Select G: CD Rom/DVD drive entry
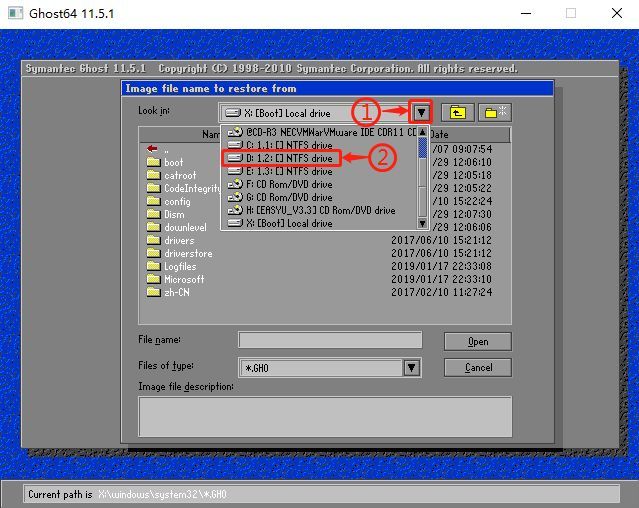This screenshot has width=639, height=508. 320,197
